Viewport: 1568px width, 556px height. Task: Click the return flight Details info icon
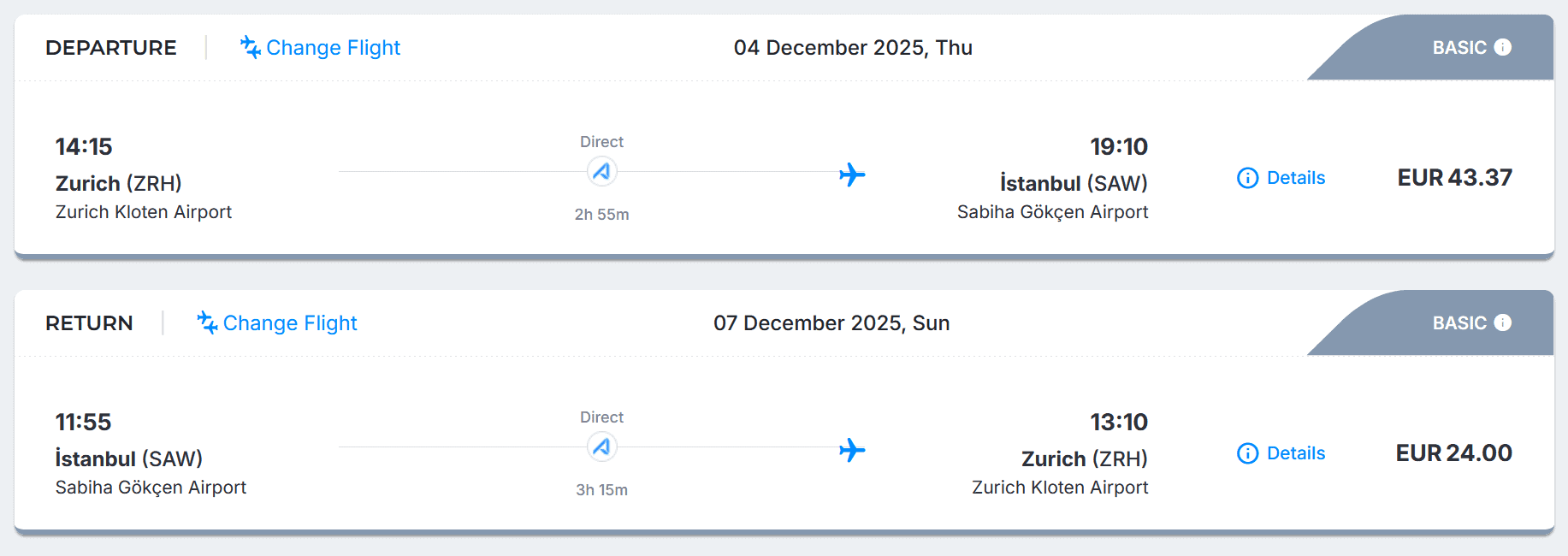point(1248,453)
